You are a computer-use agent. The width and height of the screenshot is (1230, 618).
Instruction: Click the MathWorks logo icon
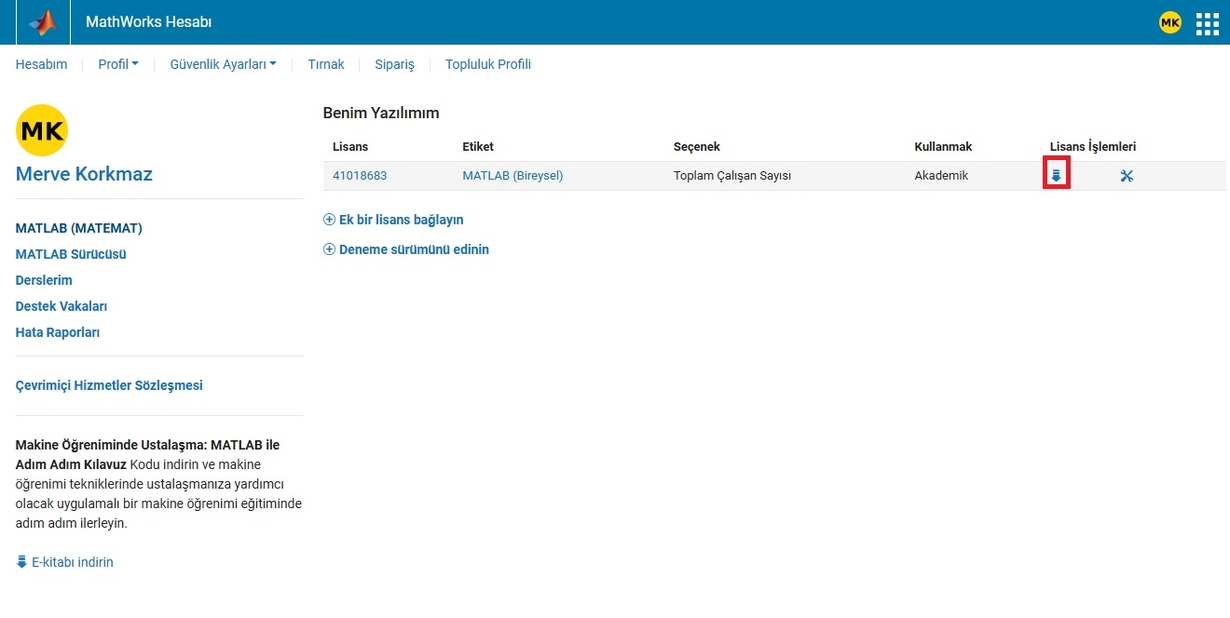(42, 22)
